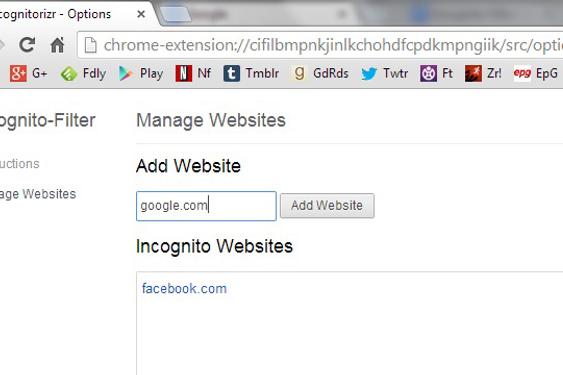Open the Ft bookmark
Image resolution: width=563 pixels, height=375 pixels.
pyautogui.click(x=436, y=74)
